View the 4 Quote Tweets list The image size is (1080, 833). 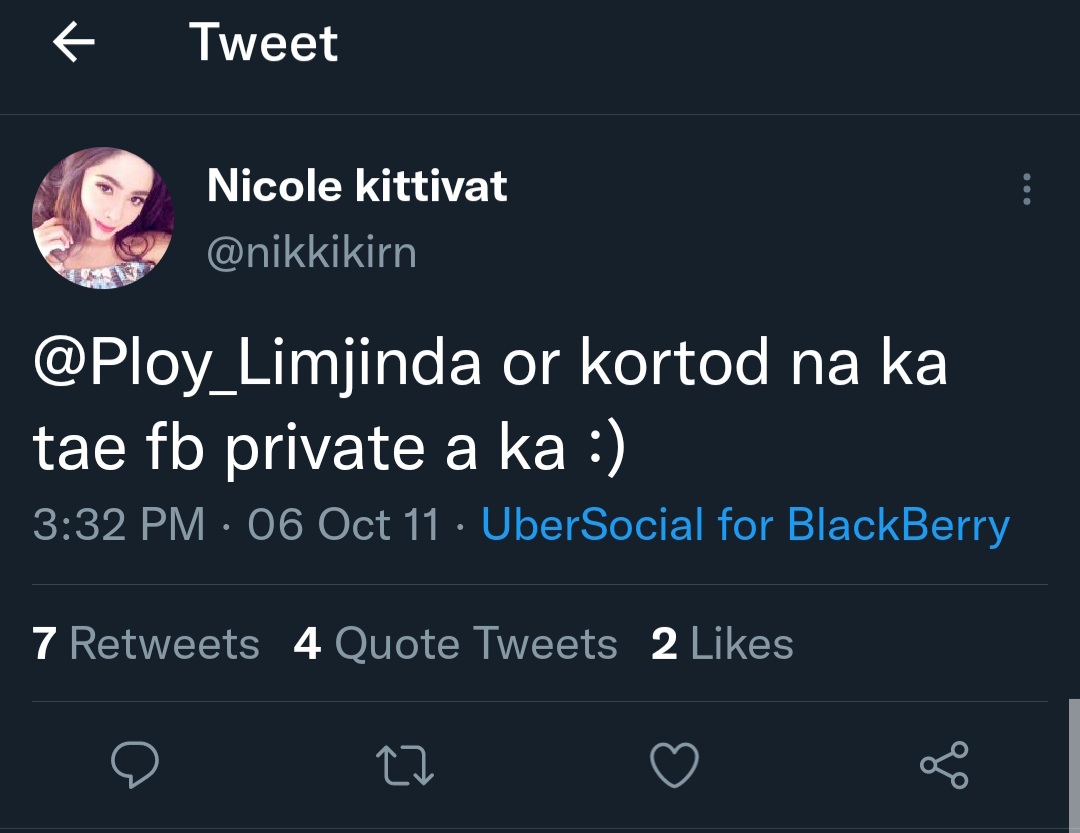[x=456, y=644]
